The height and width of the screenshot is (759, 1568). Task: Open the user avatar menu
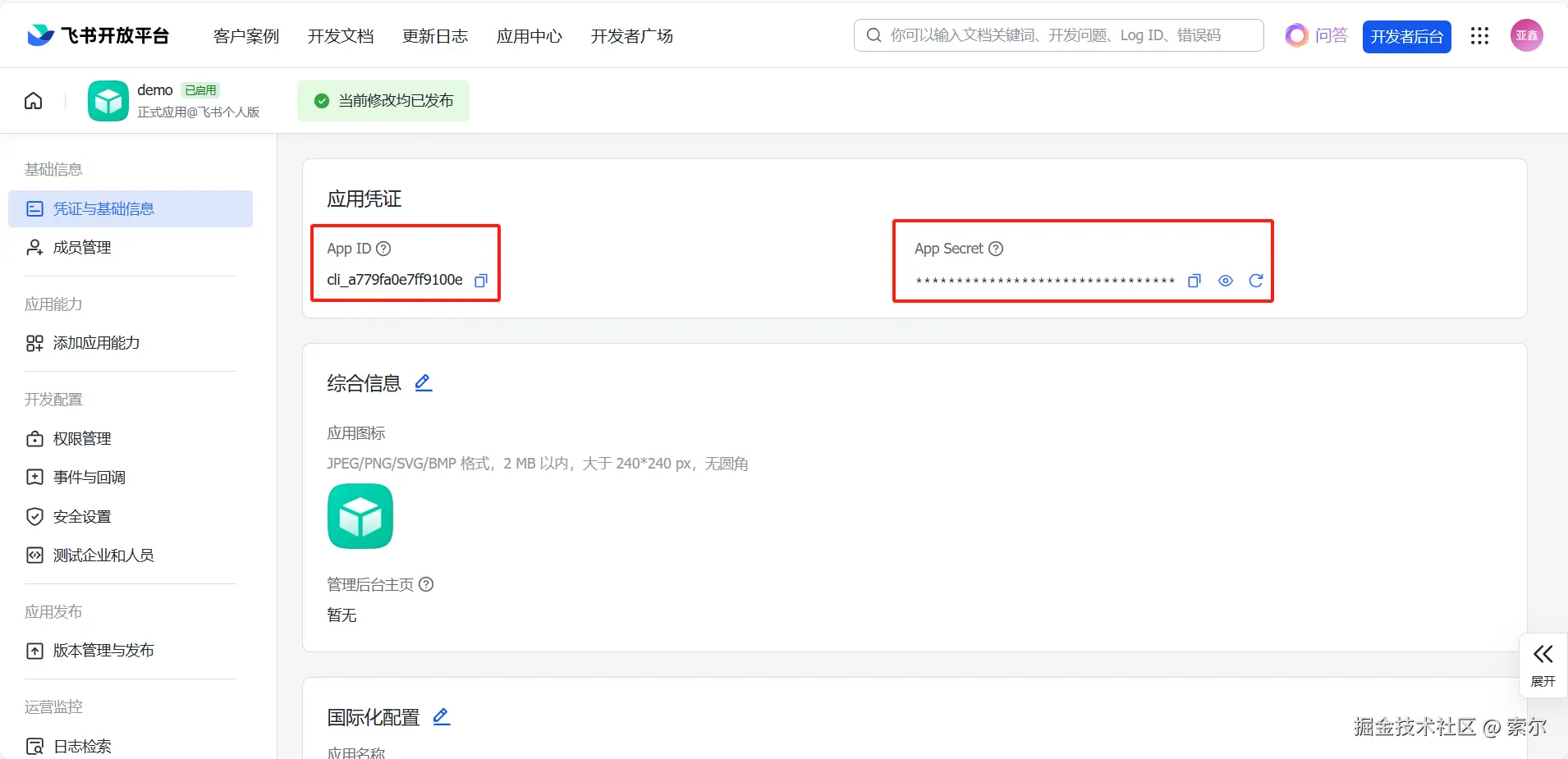tap(1526, 35)
